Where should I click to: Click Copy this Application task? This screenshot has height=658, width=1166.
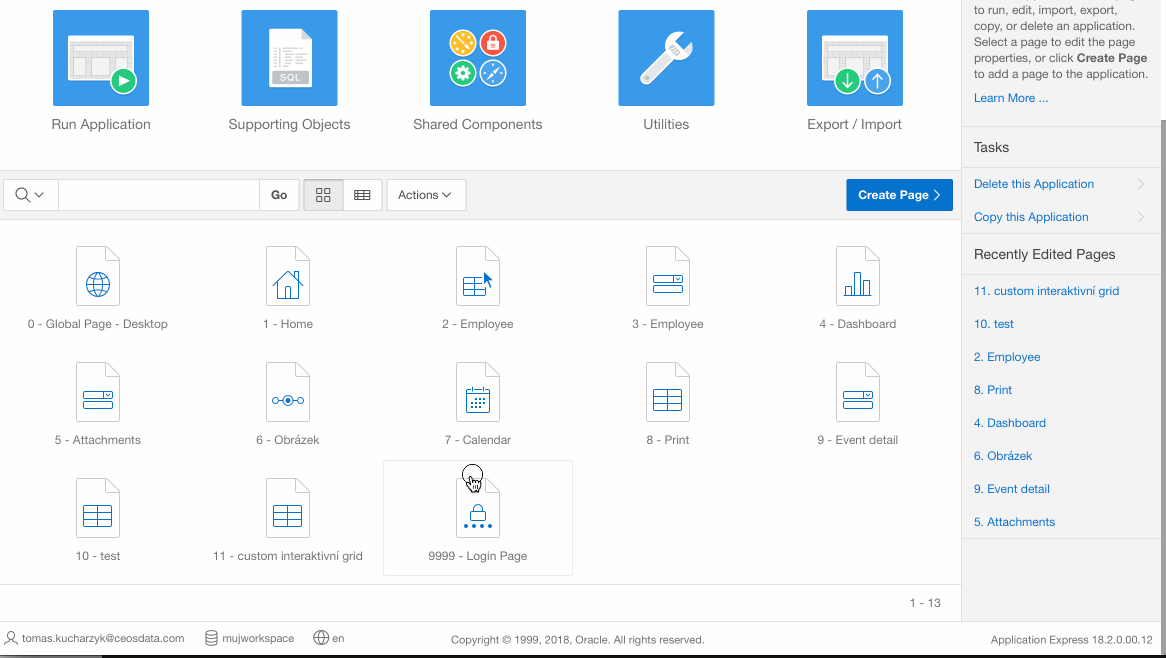pyautogui.click(x=1030, y=217)
